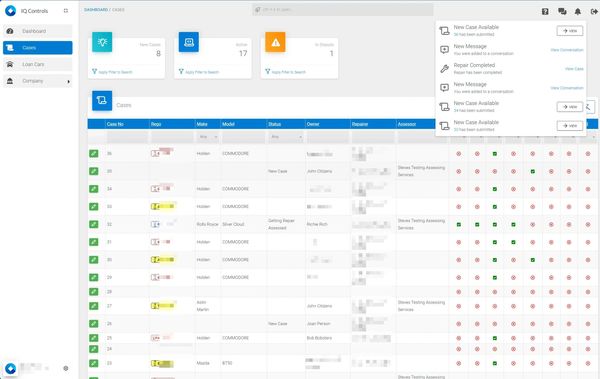Open Company in sidebar menu

[x=38, y=81]
